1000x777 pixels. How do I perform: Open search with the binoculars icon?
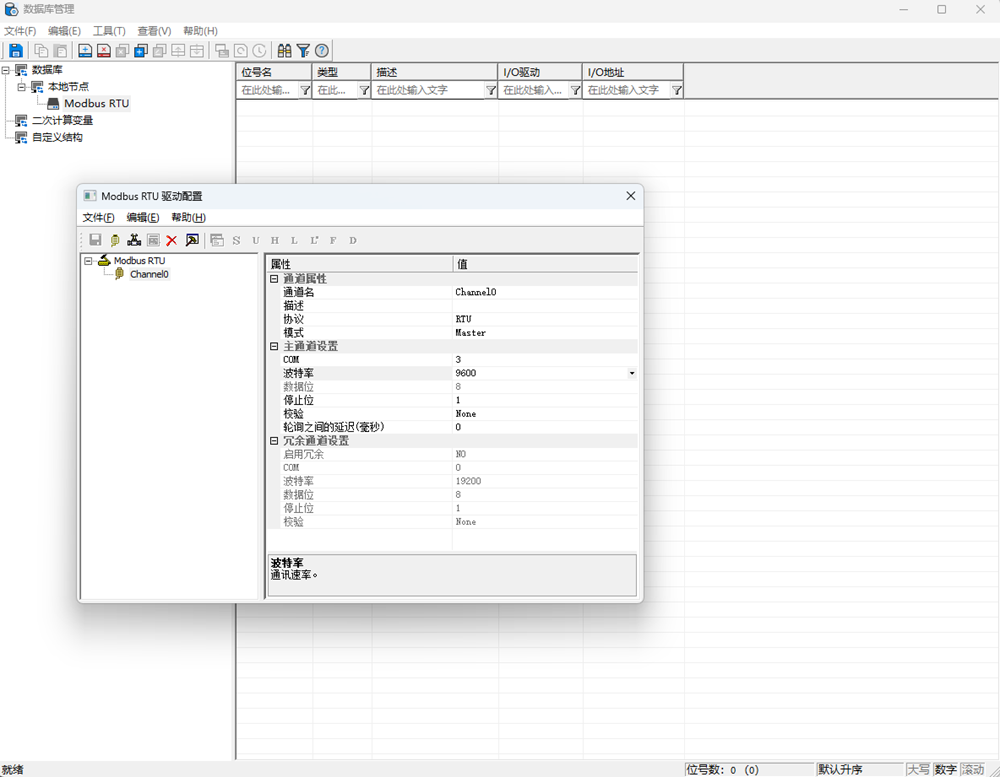[x=284, y=50]
